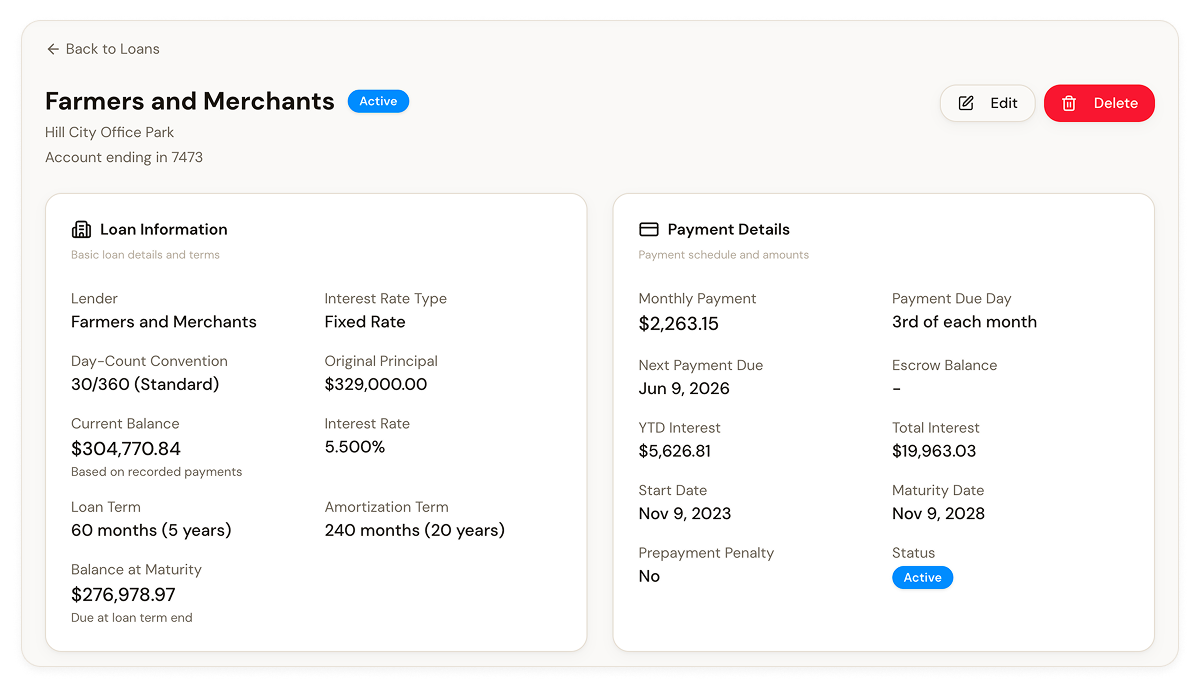1200x687 pixels.
Task: Click Account ending in 7473 text
Action: click(x=124, y=157)
